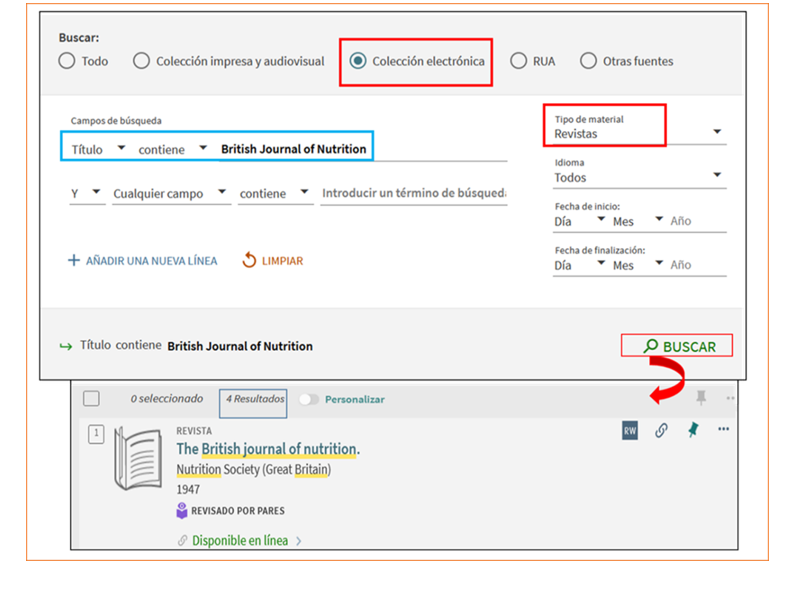
Task: Open the Mes dropdown under Fecha de inicio
Action: (637, 221)
